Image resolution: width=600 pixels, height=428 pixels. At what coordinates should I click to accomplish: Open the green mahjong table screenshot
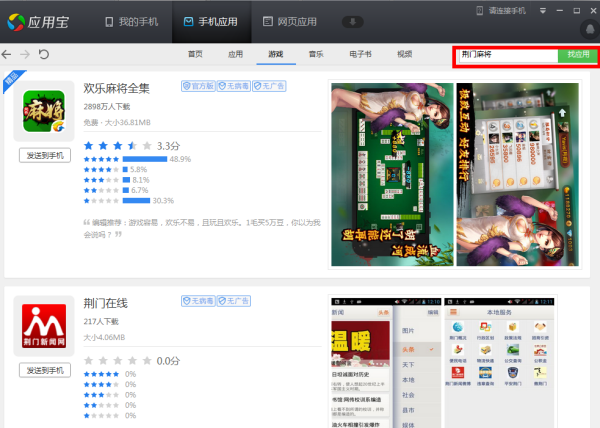pos(392,174)
